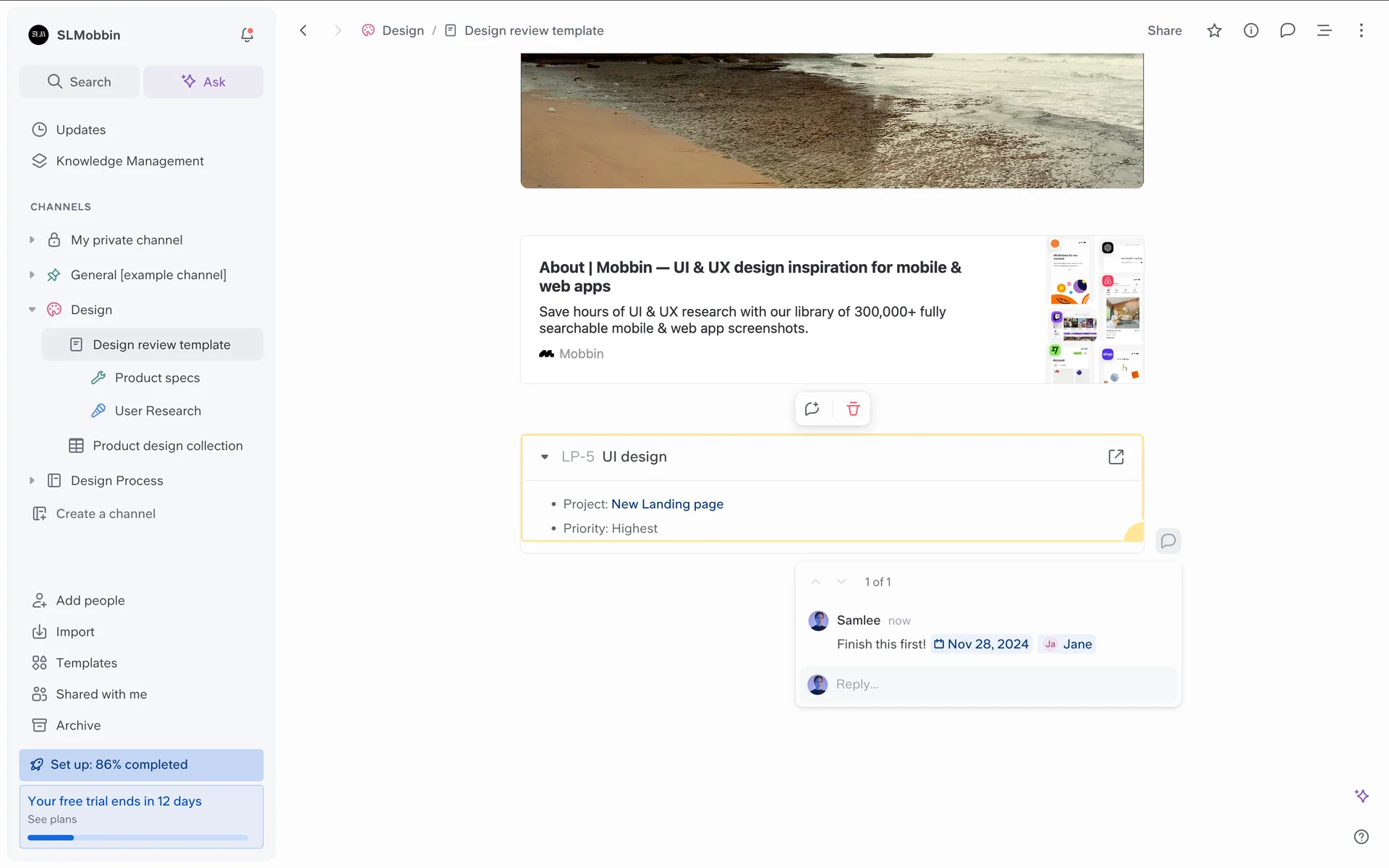Click the notifications bell icon
Viewport: 1389px width, 868px height.
(247, 35)
